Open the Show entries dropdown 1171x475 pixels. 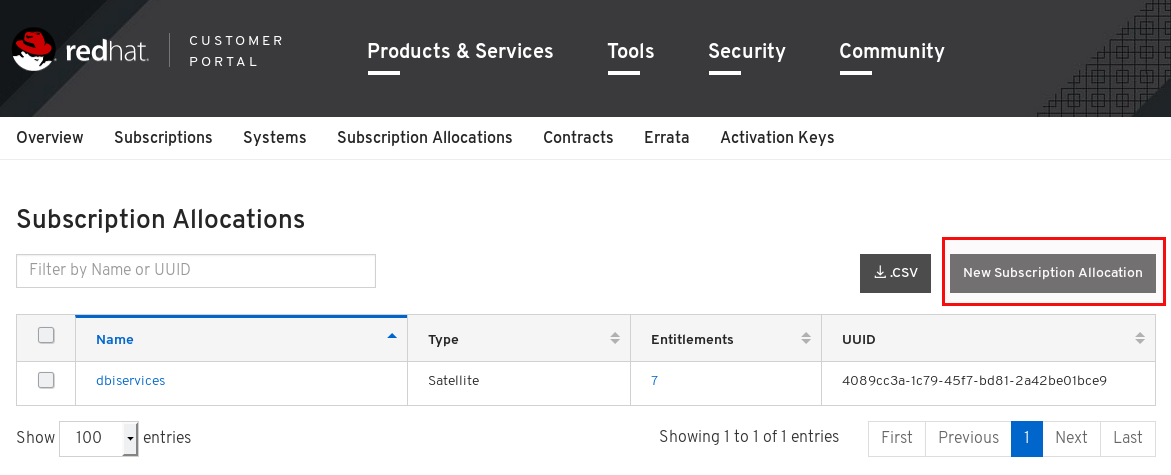(x=99, y=438)
